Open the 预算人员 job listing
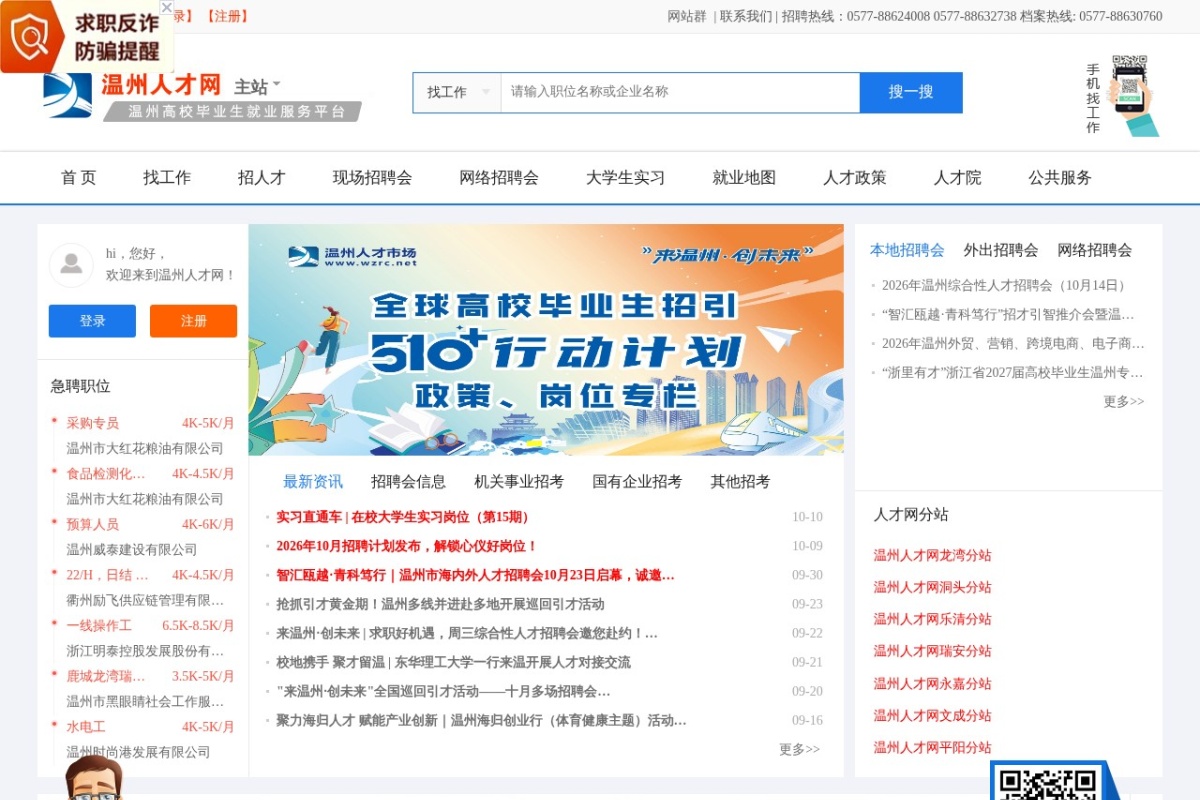This screenshot has height=800, width=1200. tap(93, 524)
